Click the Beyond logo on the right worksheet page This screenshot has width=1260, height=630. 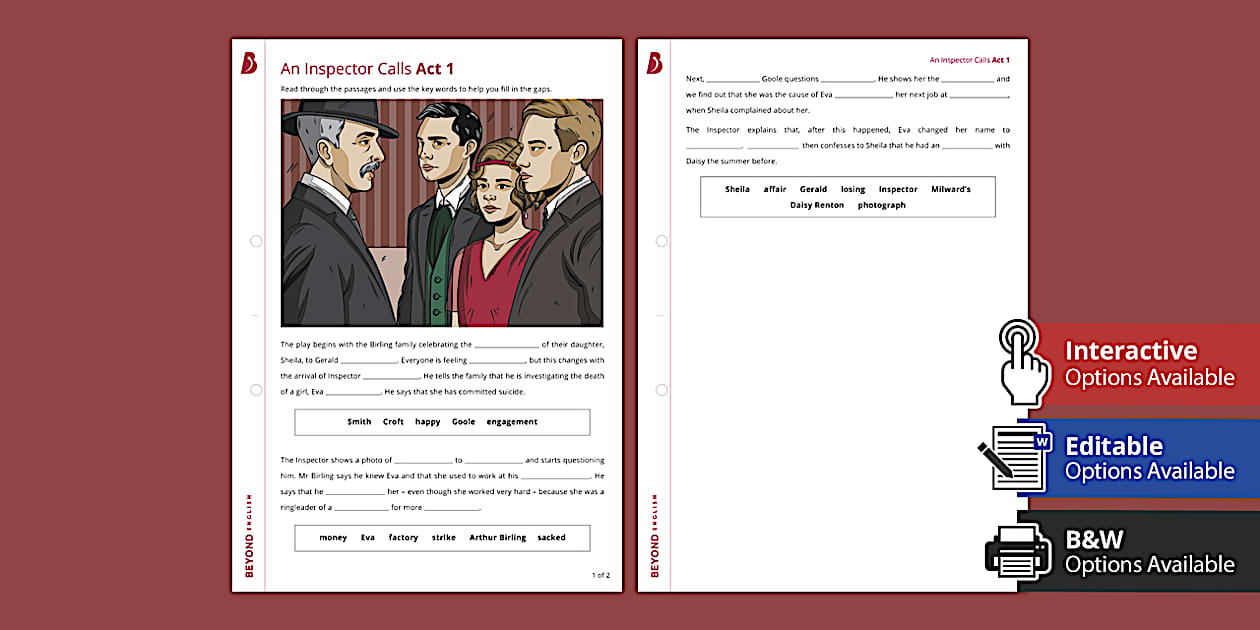(x=655, y=60)
